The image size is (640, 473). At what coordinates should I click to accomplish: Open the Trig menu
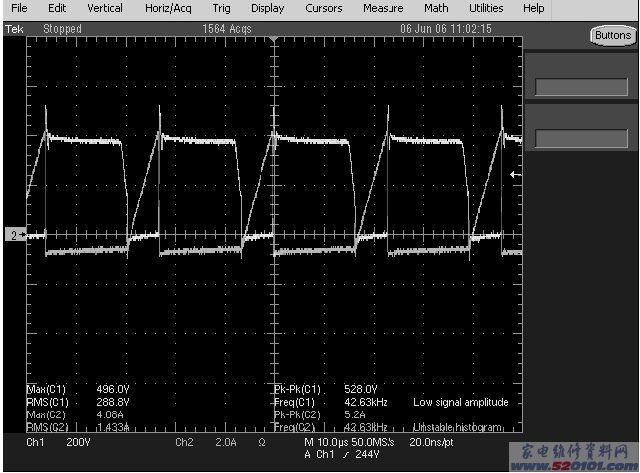[x=221, y=8]
